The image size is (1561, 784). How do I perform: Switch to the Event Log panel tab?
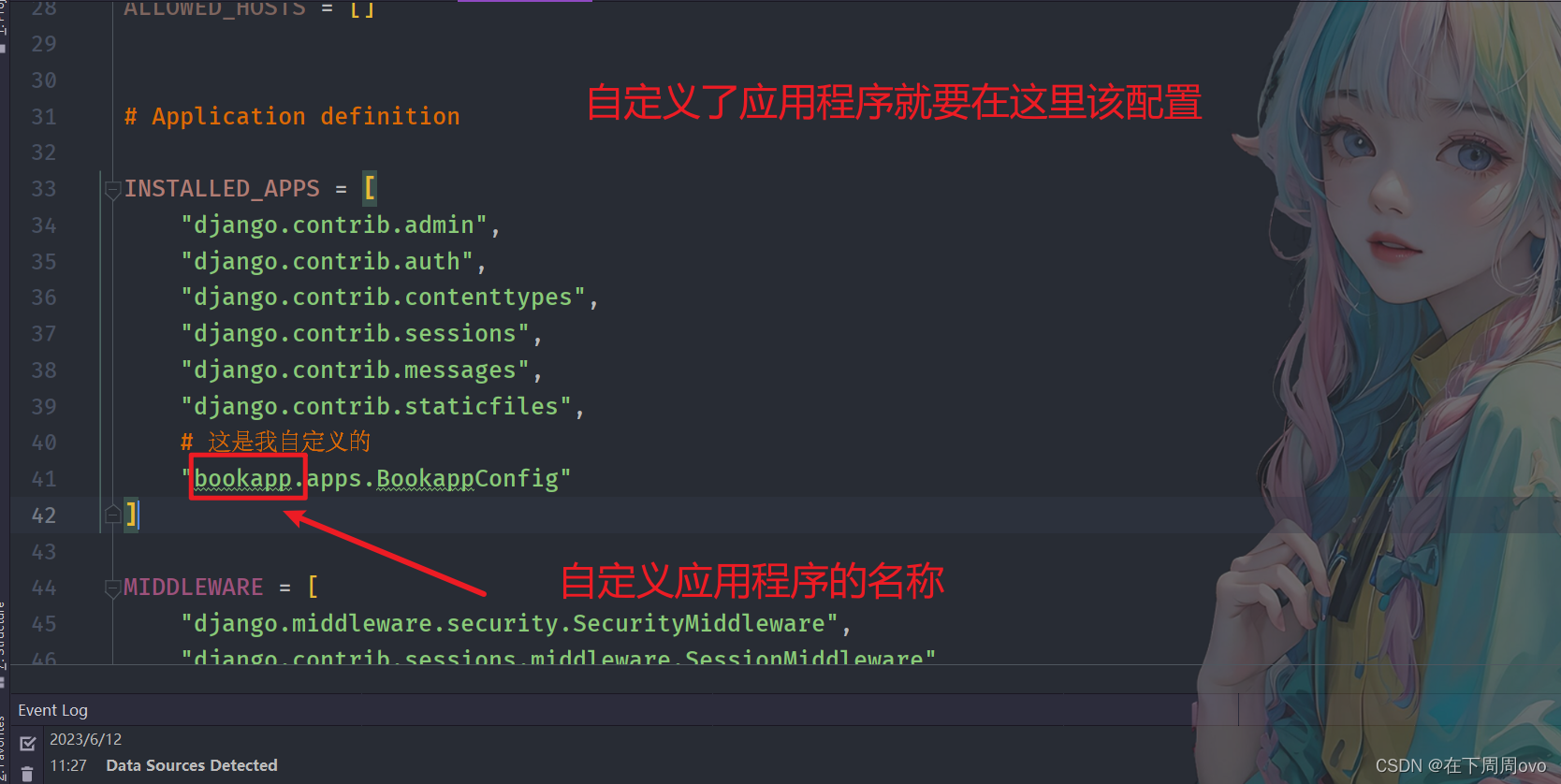pyautogui.click(x=52, y=710)
